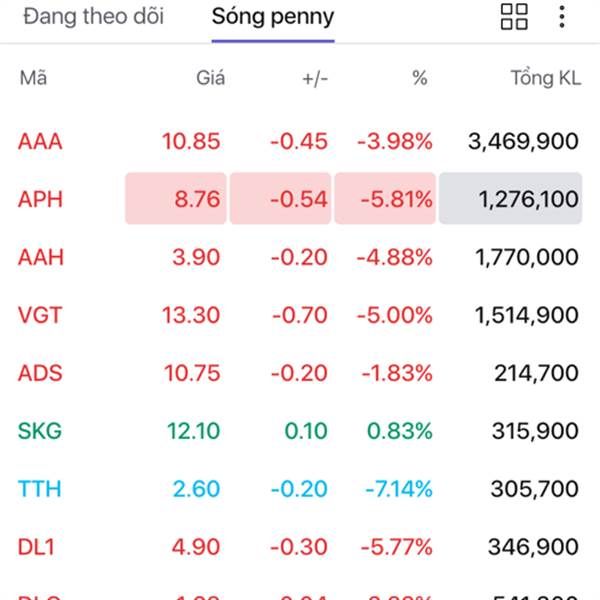The width and height of the screenshot is (600, 600).
Task: Sort by the +/- change column
Action: pos(315,79)
